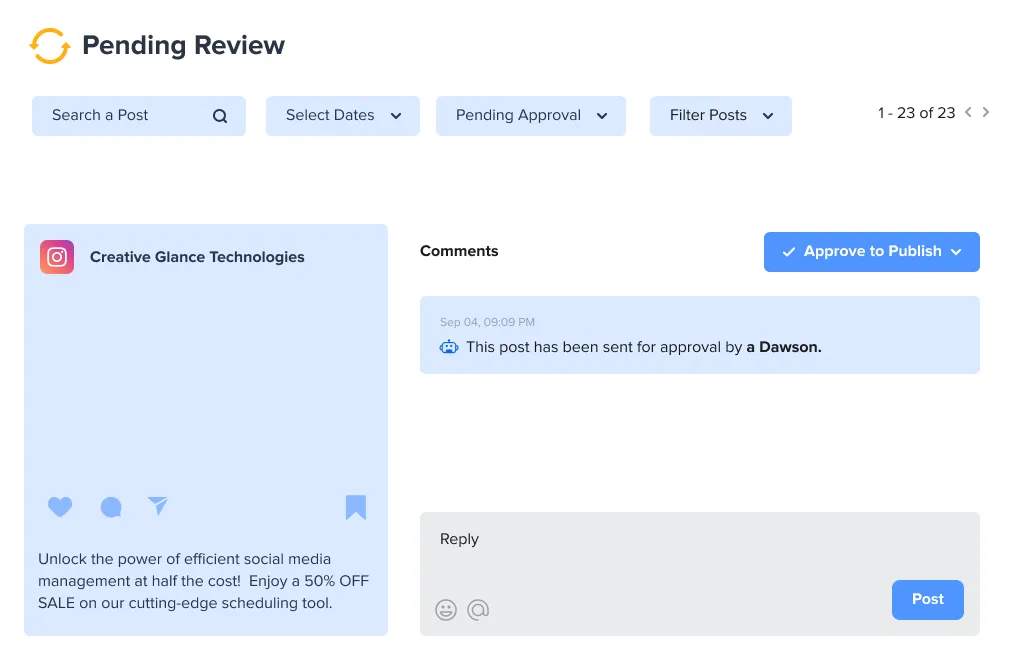Open the Select Dates dropdown
This screenshot has height=660, width=1012.
tap(343, 116)
